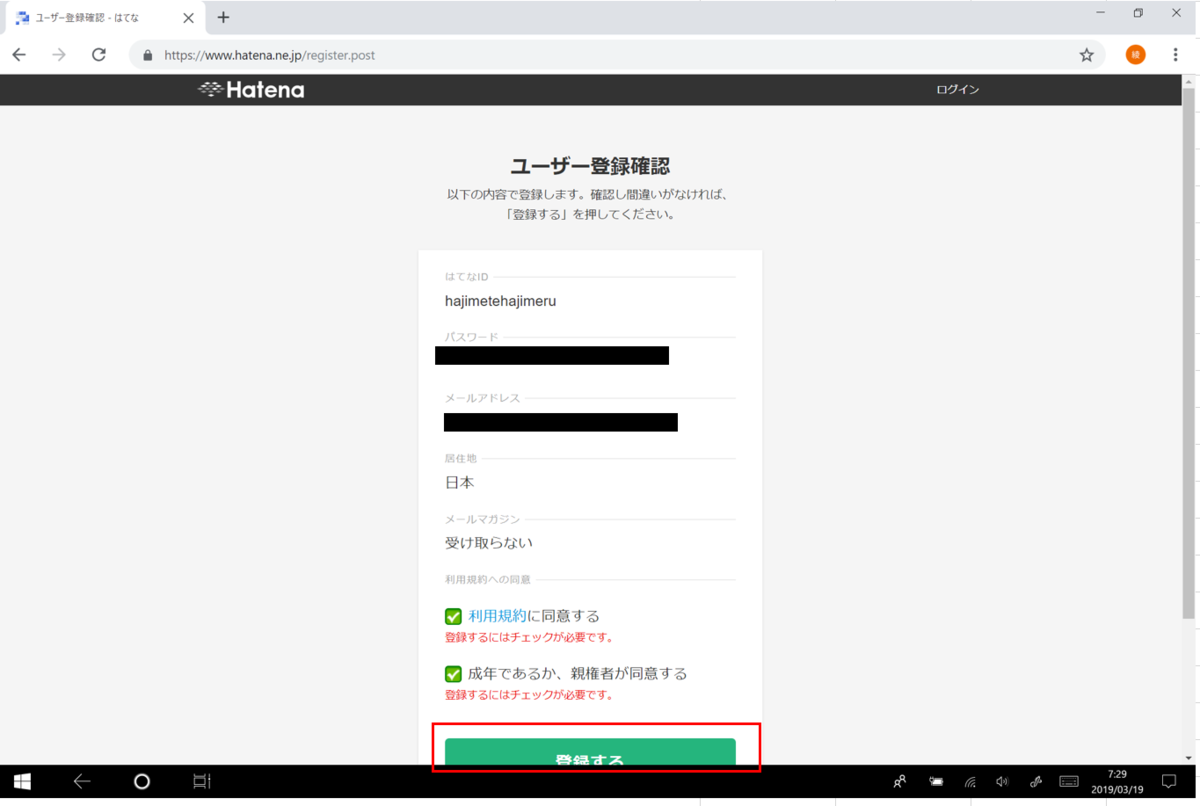Open a new browser tab
Screen dimensions: 1200x806
(x=223, y=17)
